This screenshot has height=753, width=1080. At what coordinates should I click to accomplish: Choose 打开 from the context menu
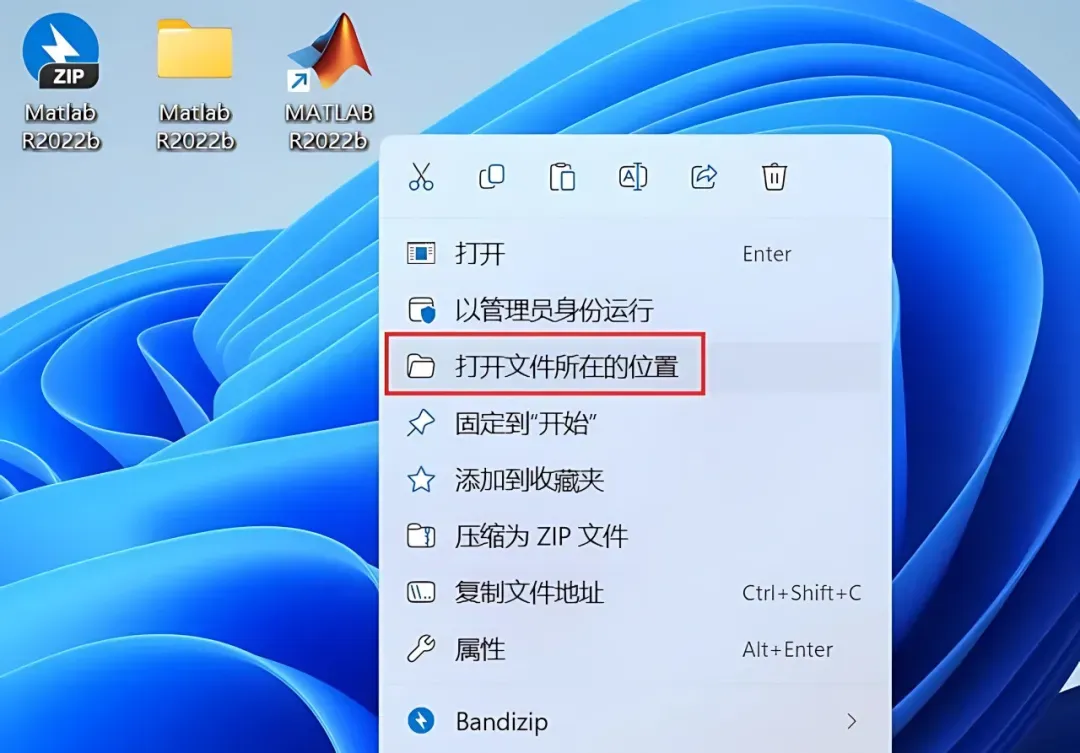click(x=635, y=254)
